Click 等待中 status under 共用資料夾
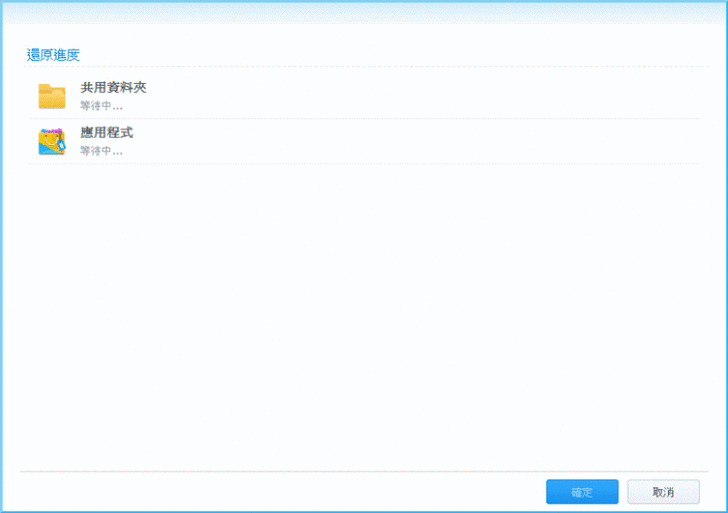728x513 pixels. pyautogui.click(x=101, y=106)
